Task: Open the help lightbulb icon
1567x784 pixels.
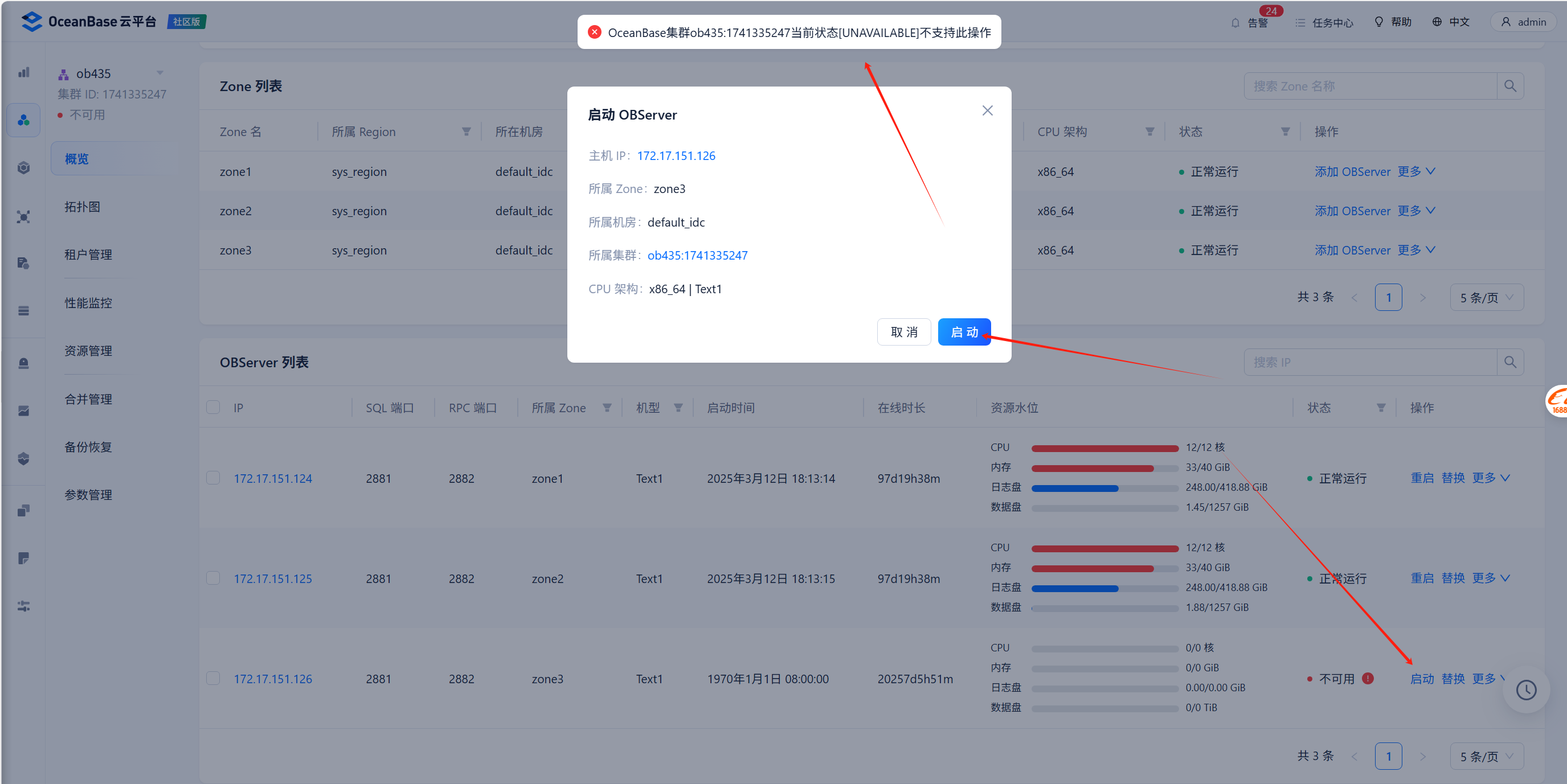Action: (1378, 22)
